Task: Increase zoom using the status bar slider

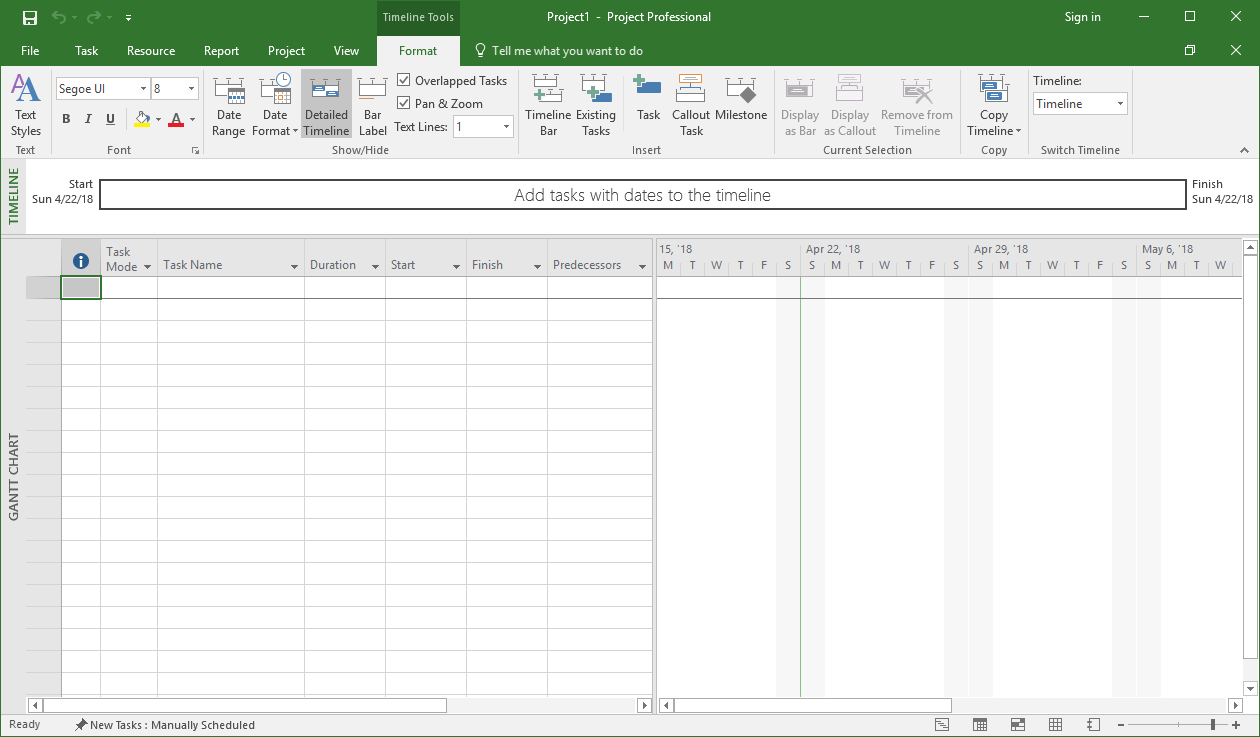Action: (1235, 724)
